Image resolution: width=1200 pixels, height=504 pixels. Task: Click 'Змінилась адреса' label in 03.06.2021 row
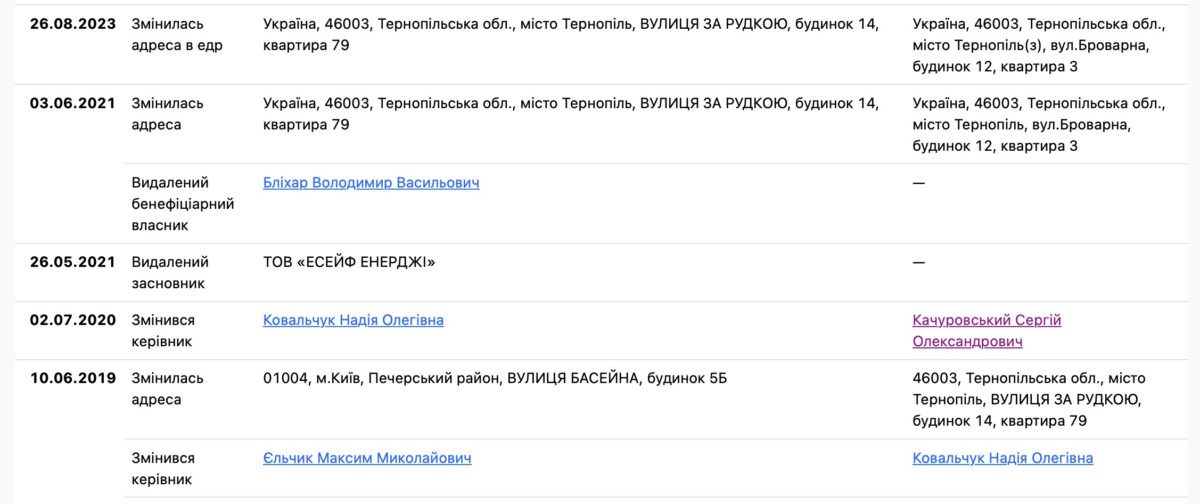(x=168, y=114)
